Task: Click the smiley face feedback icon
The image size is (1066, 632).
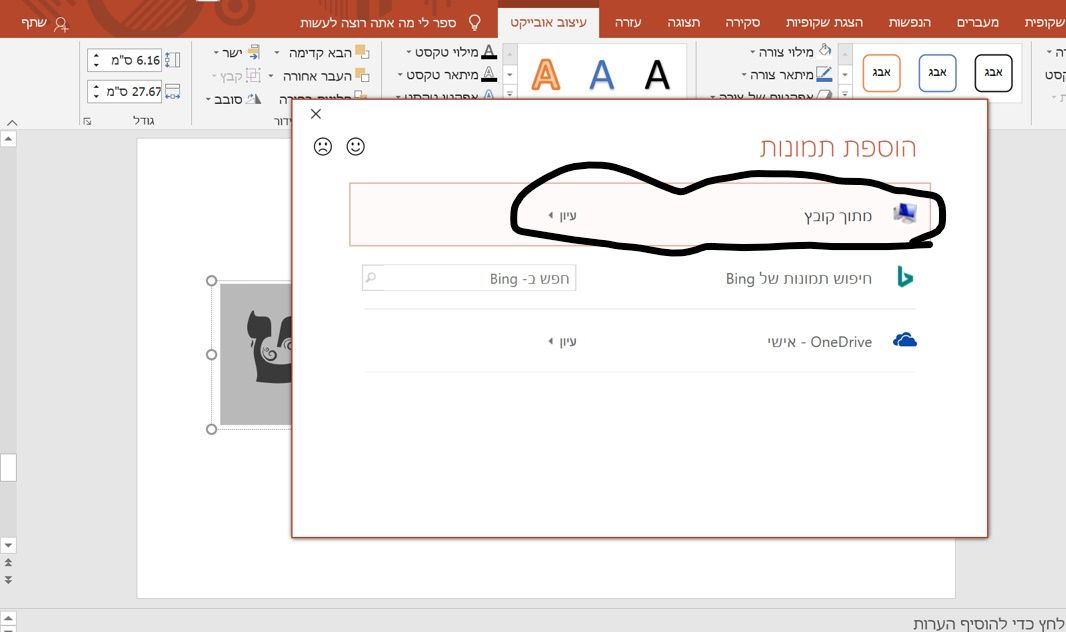Action: pos(356,146)
